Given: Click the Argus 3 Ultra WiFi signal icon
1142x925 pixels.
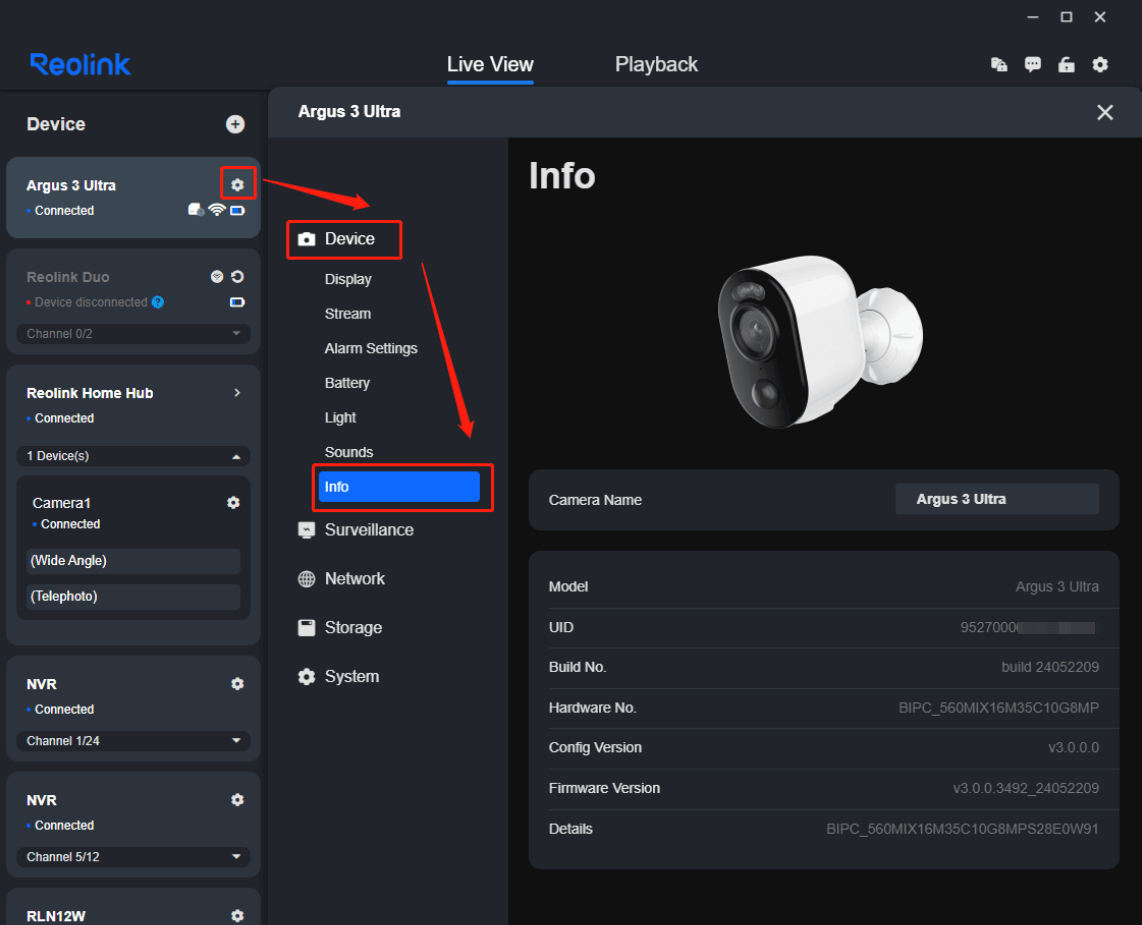Looking at the screenshot, I should (216, 210).
